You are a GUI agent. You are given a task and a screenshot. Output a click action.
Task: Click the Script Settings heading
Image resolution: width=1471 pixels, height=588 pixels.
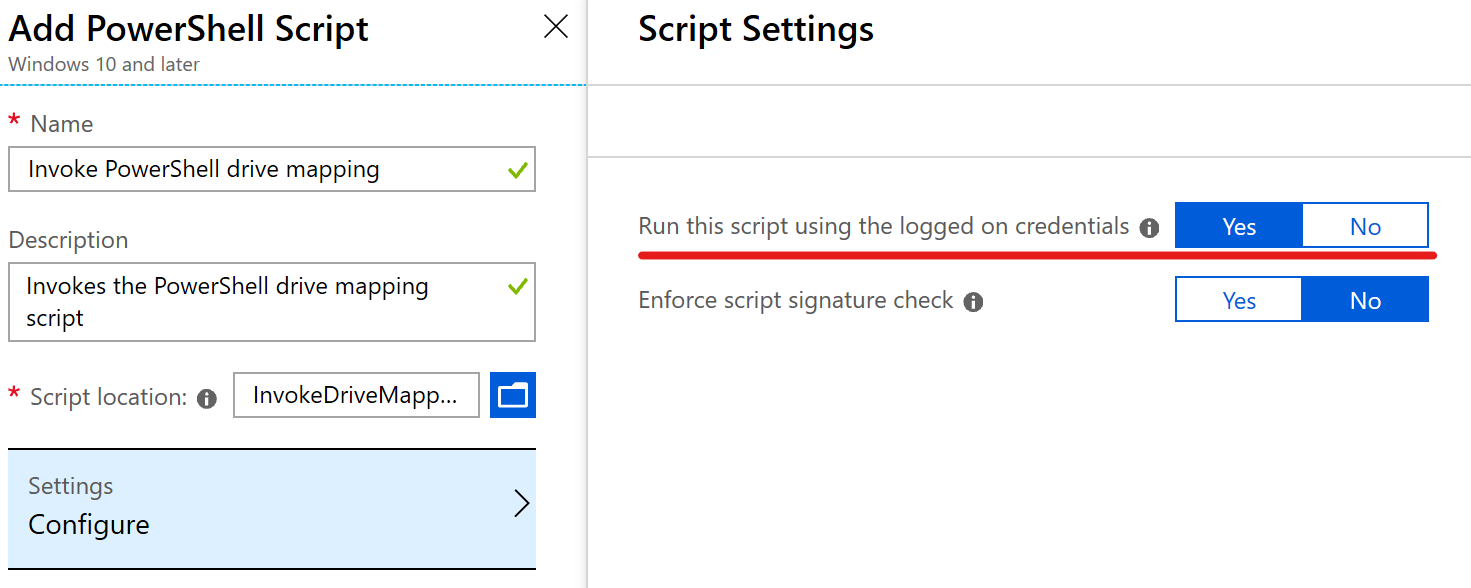coord(756,29)
